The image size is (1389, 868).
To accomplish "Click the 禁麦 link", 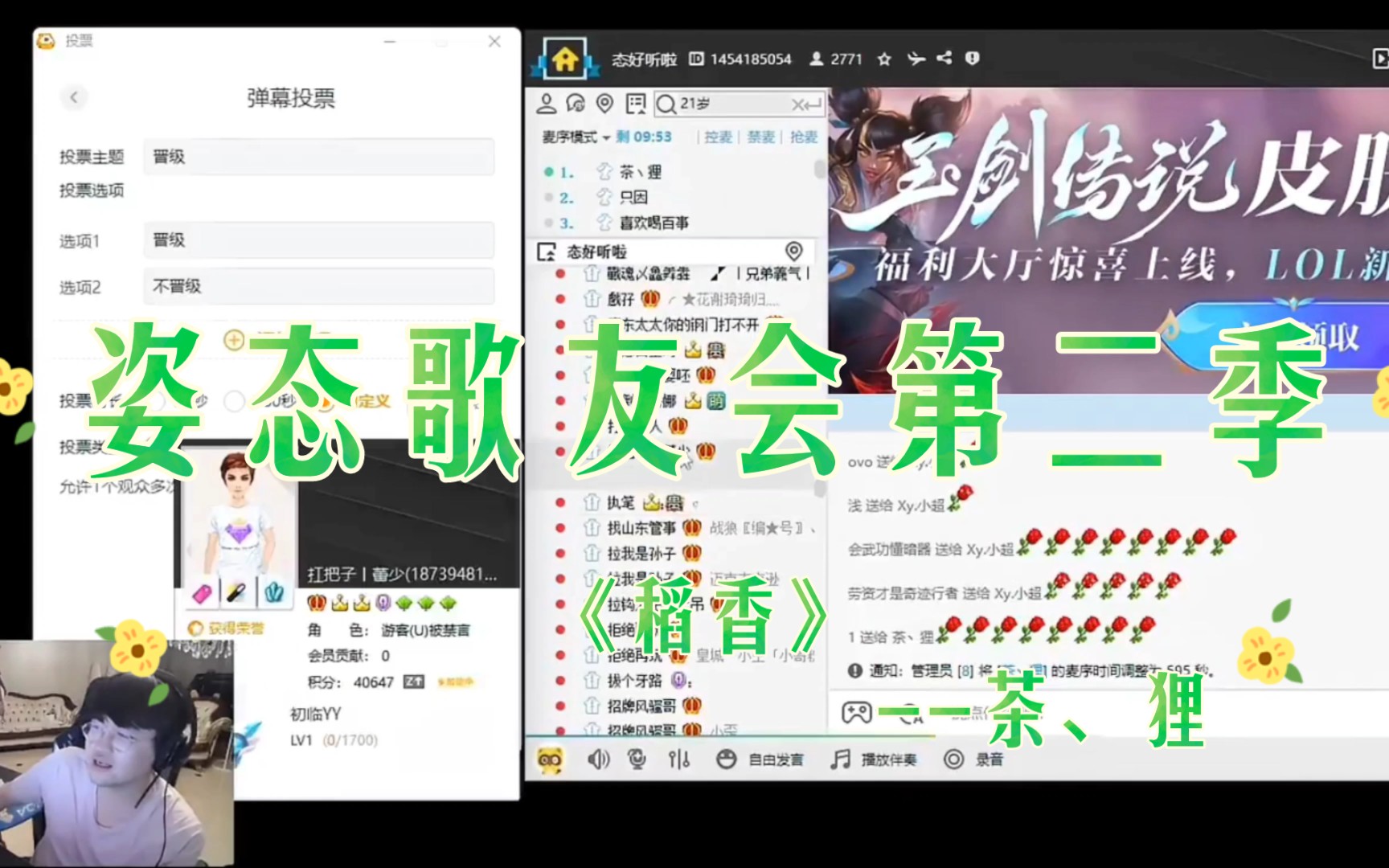I will coord(761,137).
